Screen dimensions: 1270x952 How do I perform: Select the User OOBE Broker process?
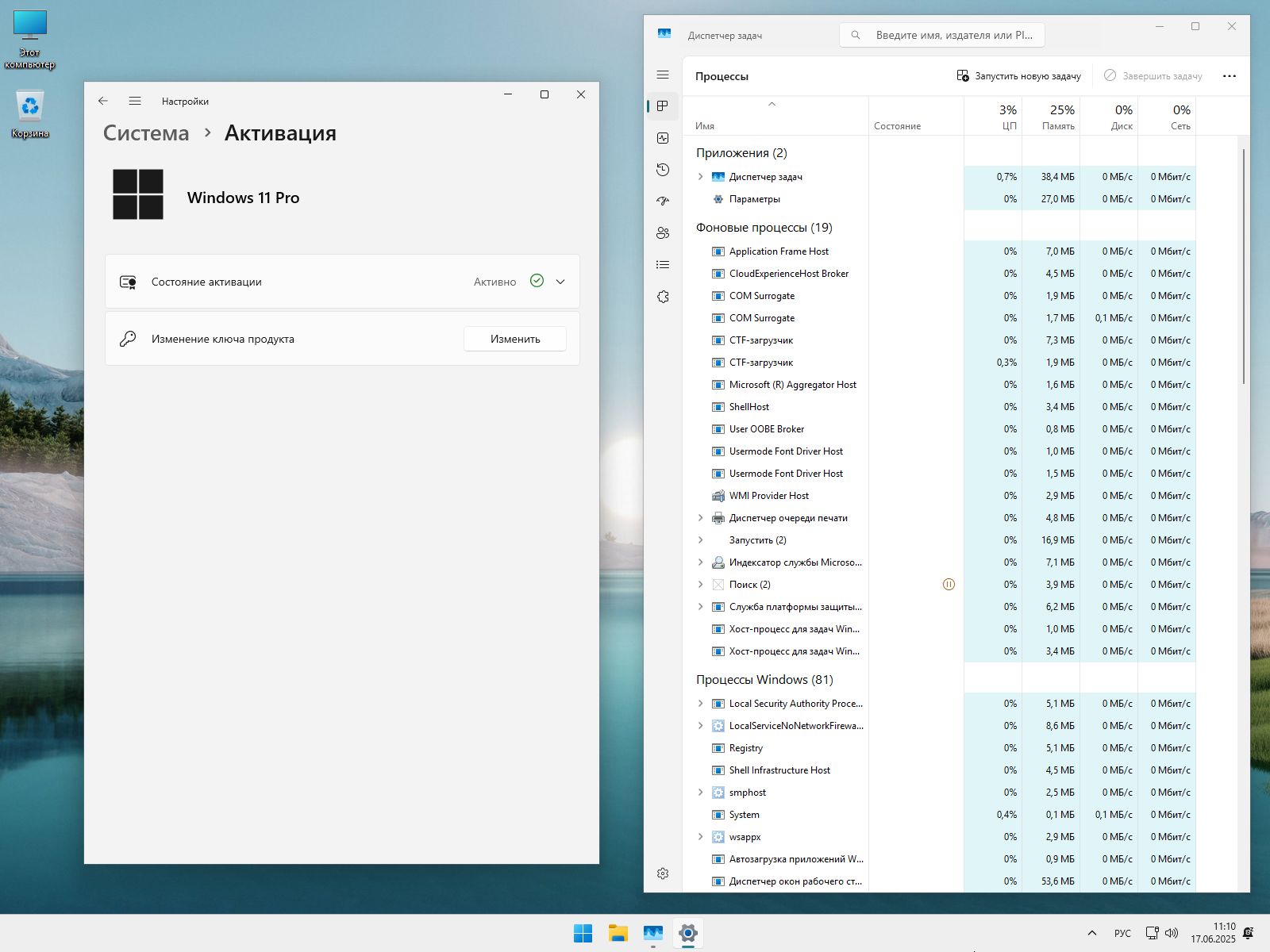(x=939, y=429)
